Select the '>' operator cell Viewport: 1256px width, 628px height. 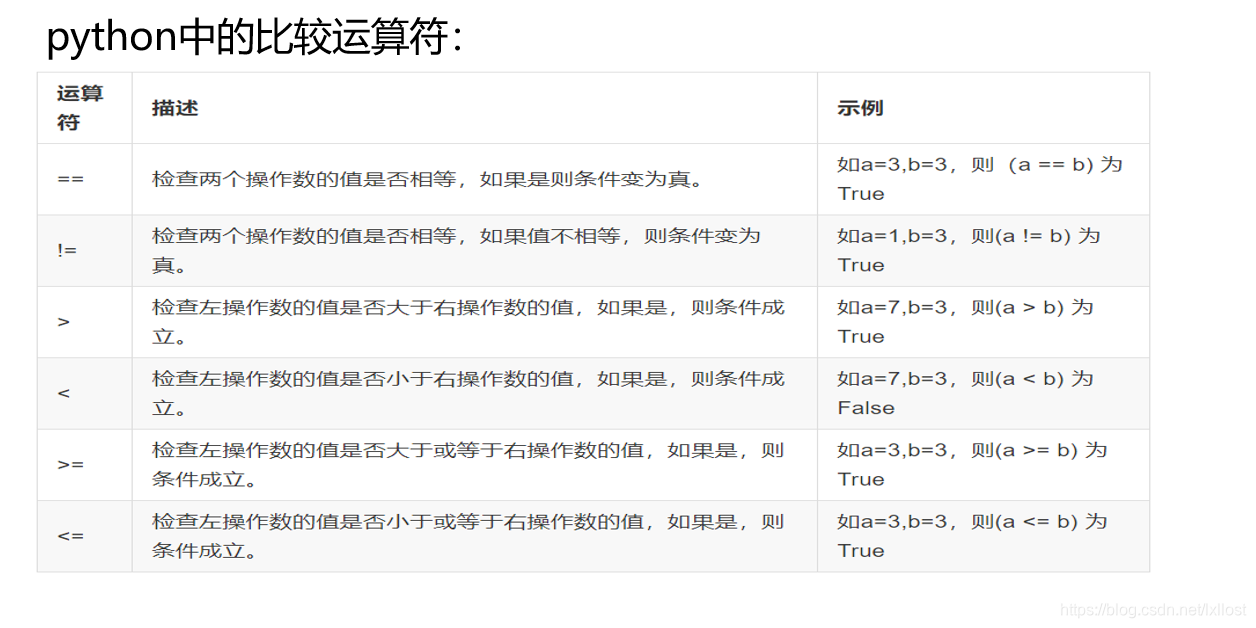point(84,322)
